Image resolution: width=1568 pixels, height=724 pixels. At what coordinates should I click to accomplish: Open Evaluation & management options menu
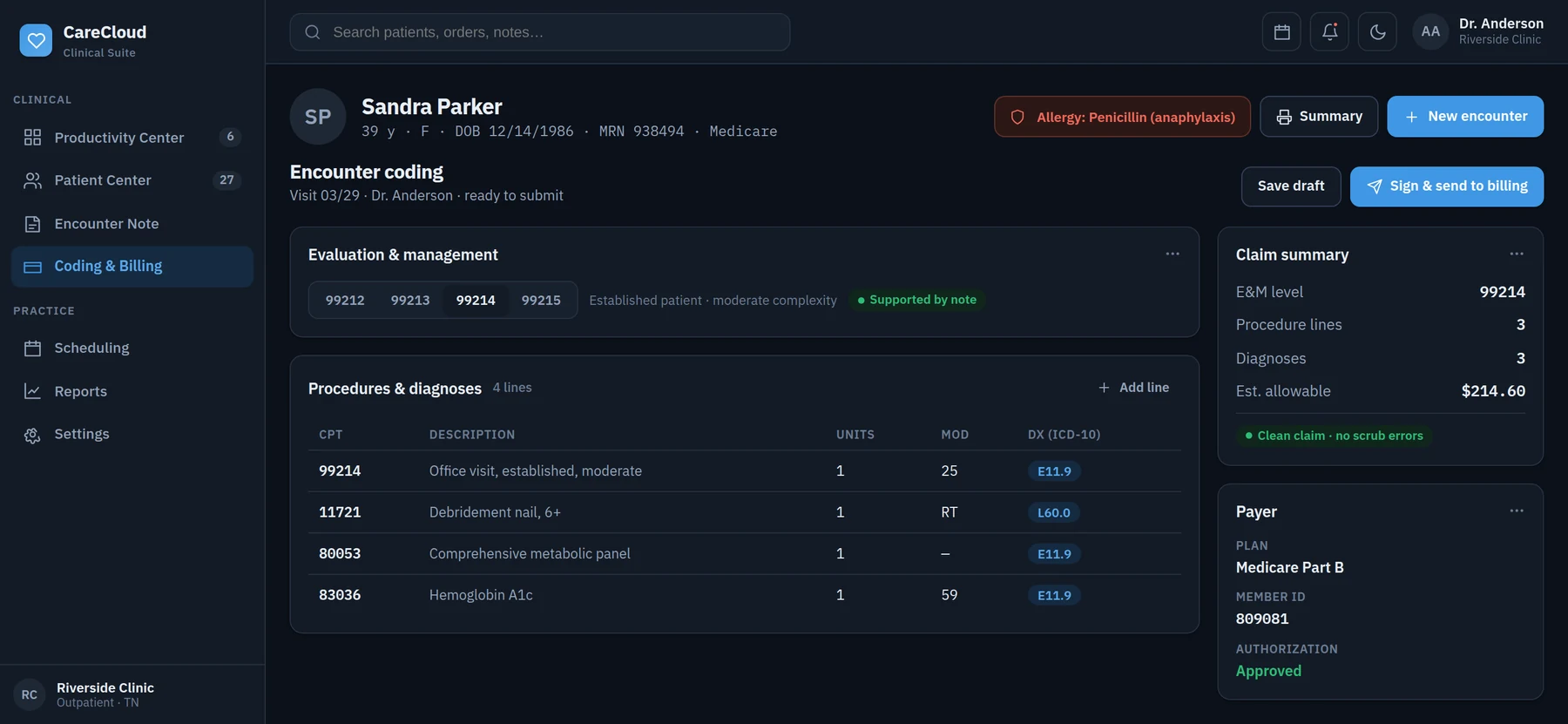click(1173, 254)
